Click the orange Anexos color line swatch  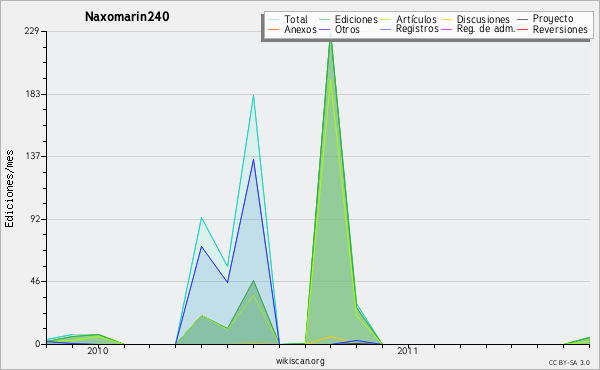273,29
